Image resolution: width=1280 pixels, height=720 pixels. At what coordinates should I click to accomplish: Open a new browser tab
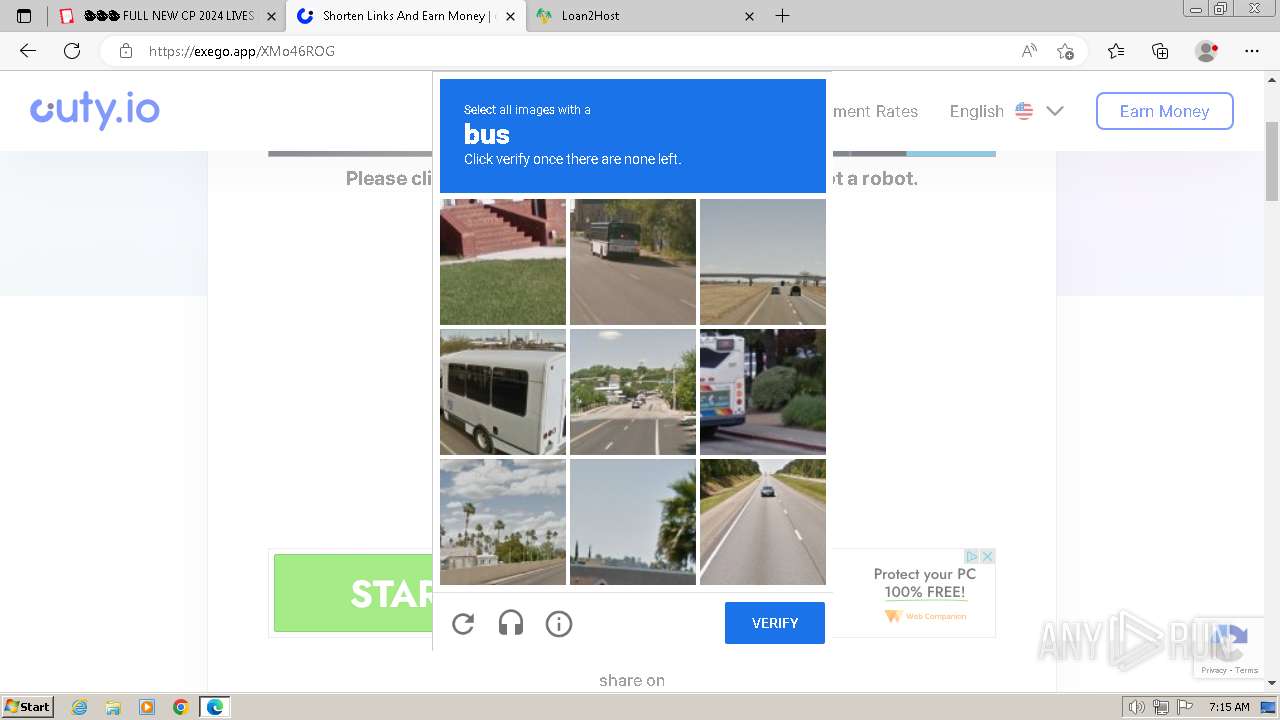point(782,16)
